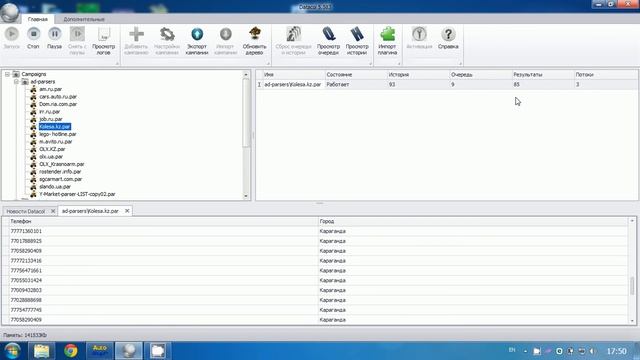Screen dimensions: 640x360
Task: Click the Город column header
Action: tap(473, 221)
